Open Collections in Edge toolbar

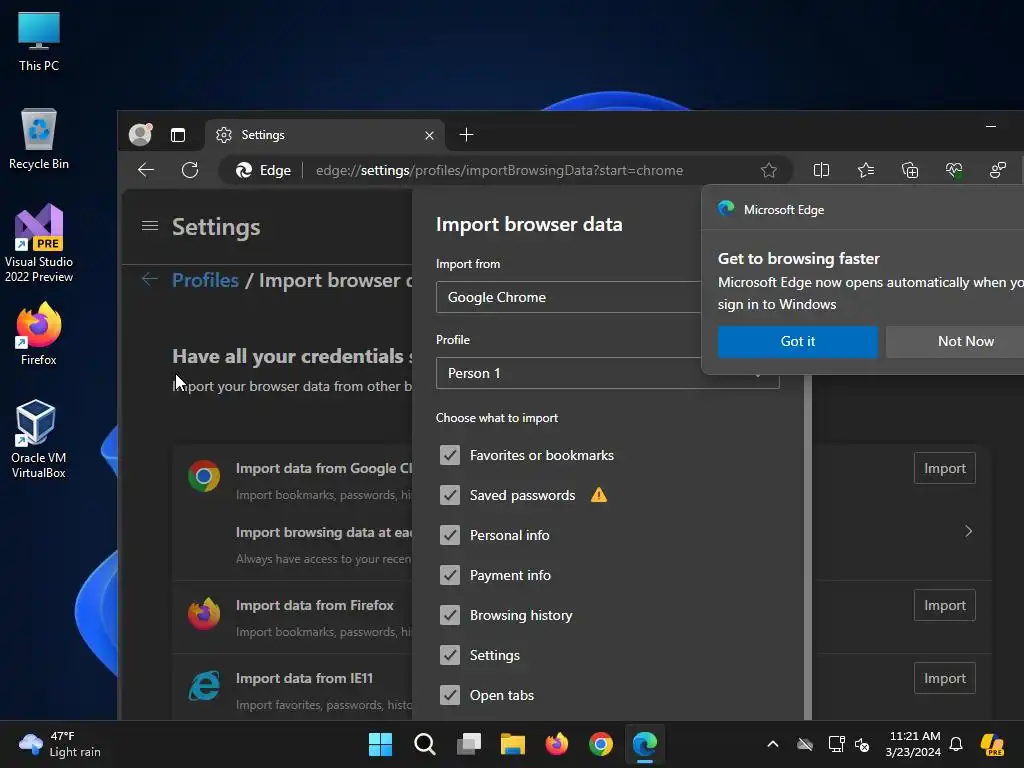(x=910, y=170)
